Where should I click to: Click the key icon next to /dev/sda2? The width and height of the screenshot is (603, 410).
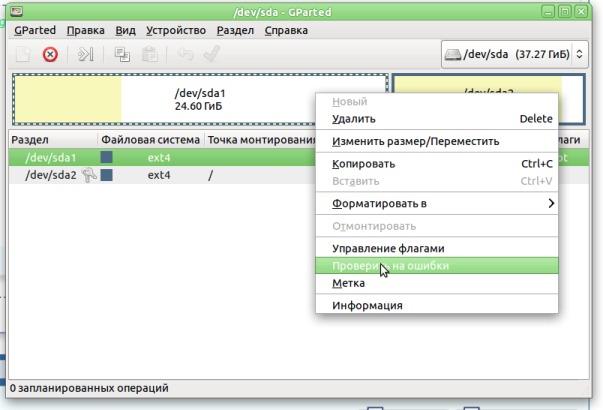(89, 175)
